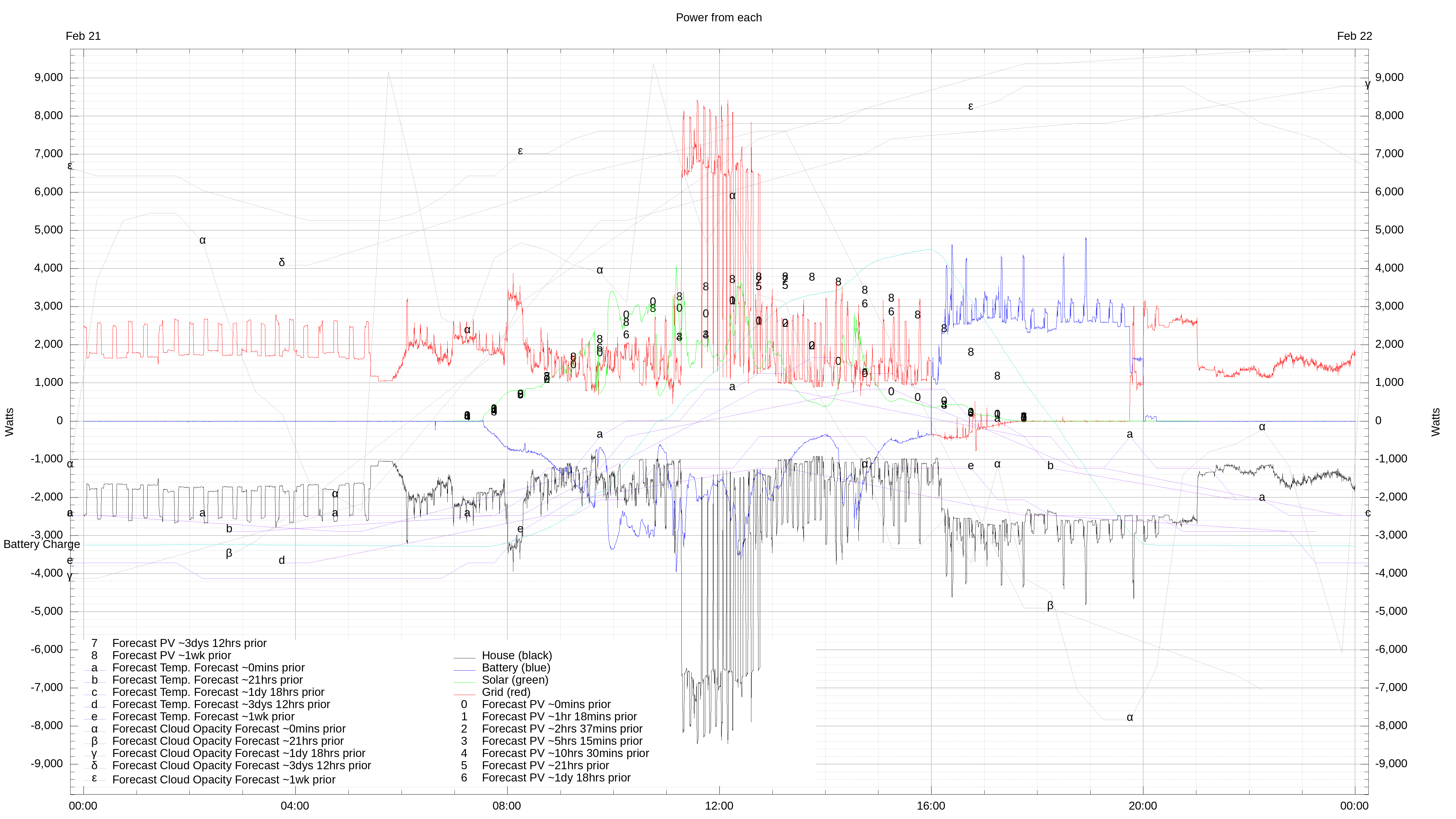Click the right axis 0 tick label
The width and height of the screenshot is (1456, 819).
point(1378,421)
